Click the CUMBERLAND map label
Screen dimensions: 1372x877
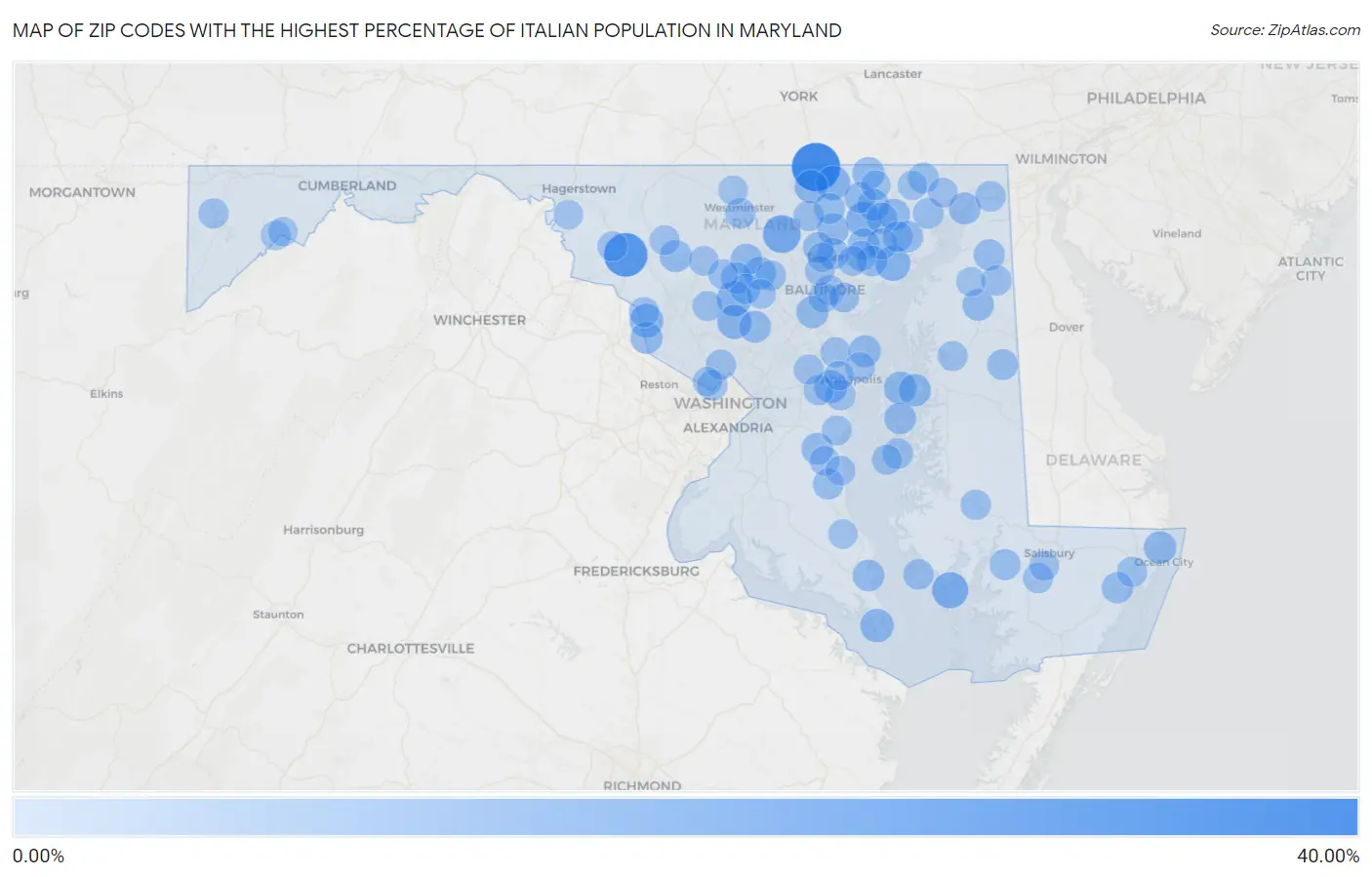(347, 185)
